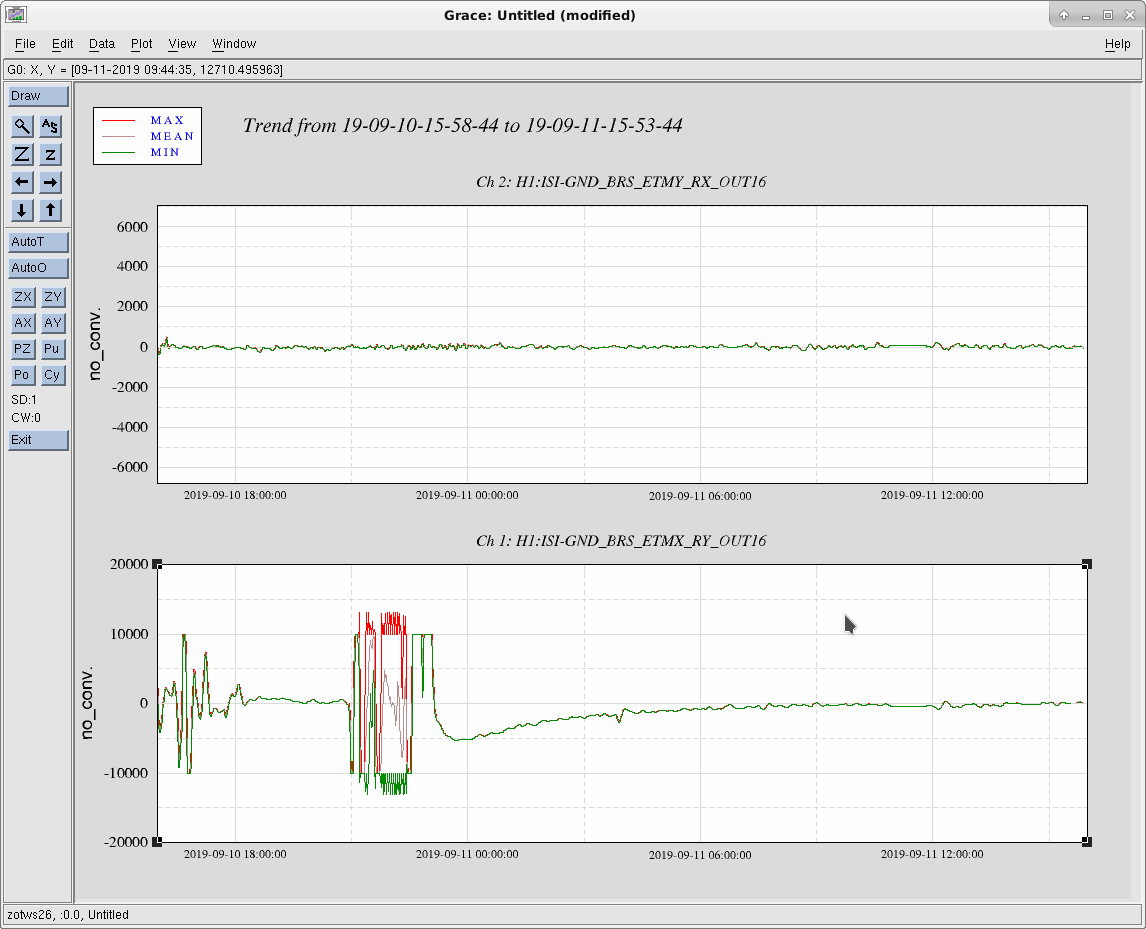Click the Draw button

(38, 96)
